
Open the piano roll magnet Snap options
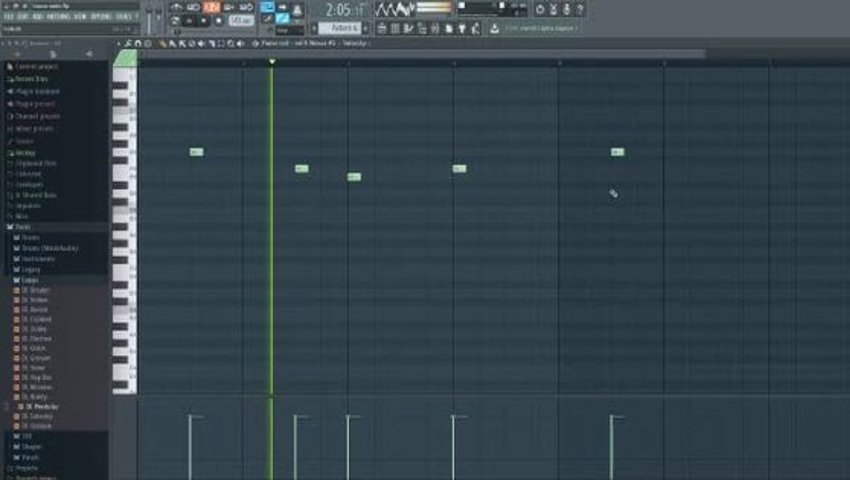137,43
